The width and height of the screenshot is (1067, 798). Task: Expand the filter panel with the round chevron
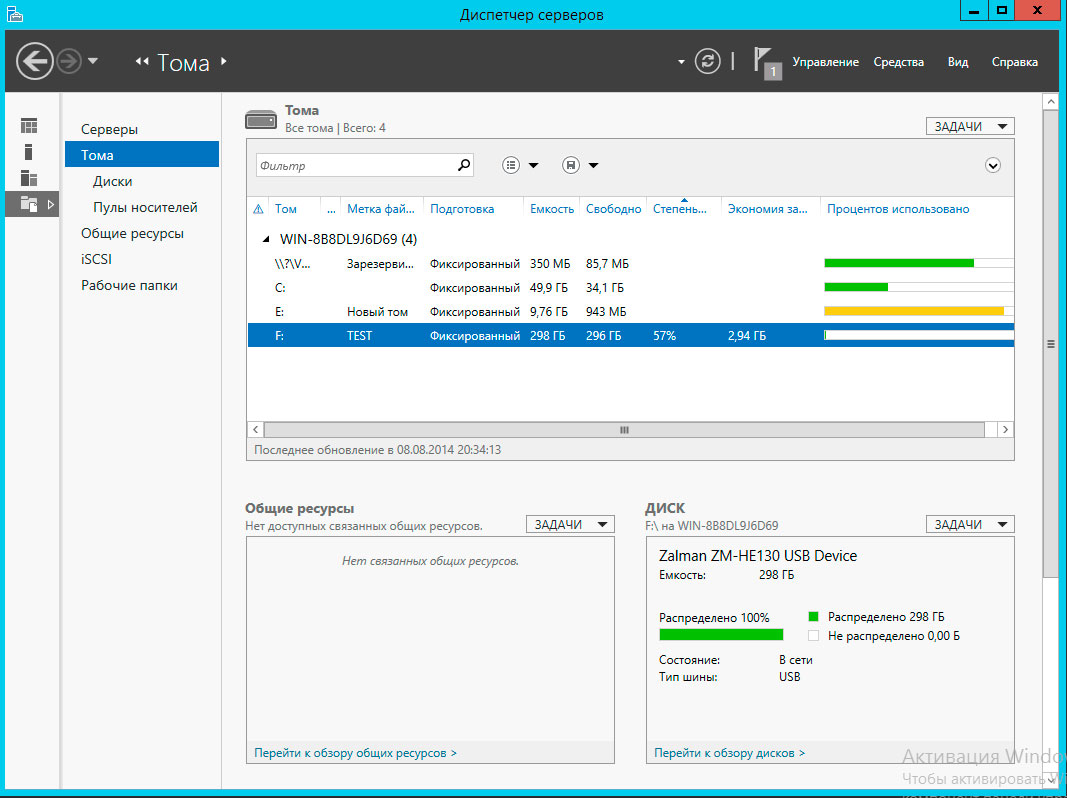(x=993, y=166)
